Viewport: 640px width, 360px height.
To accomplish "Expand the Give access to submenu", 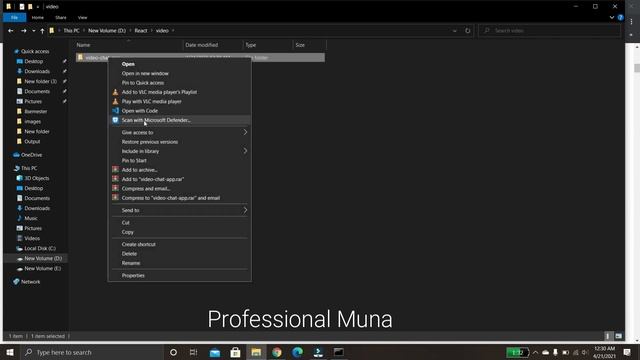I will (x=180, y=133).
